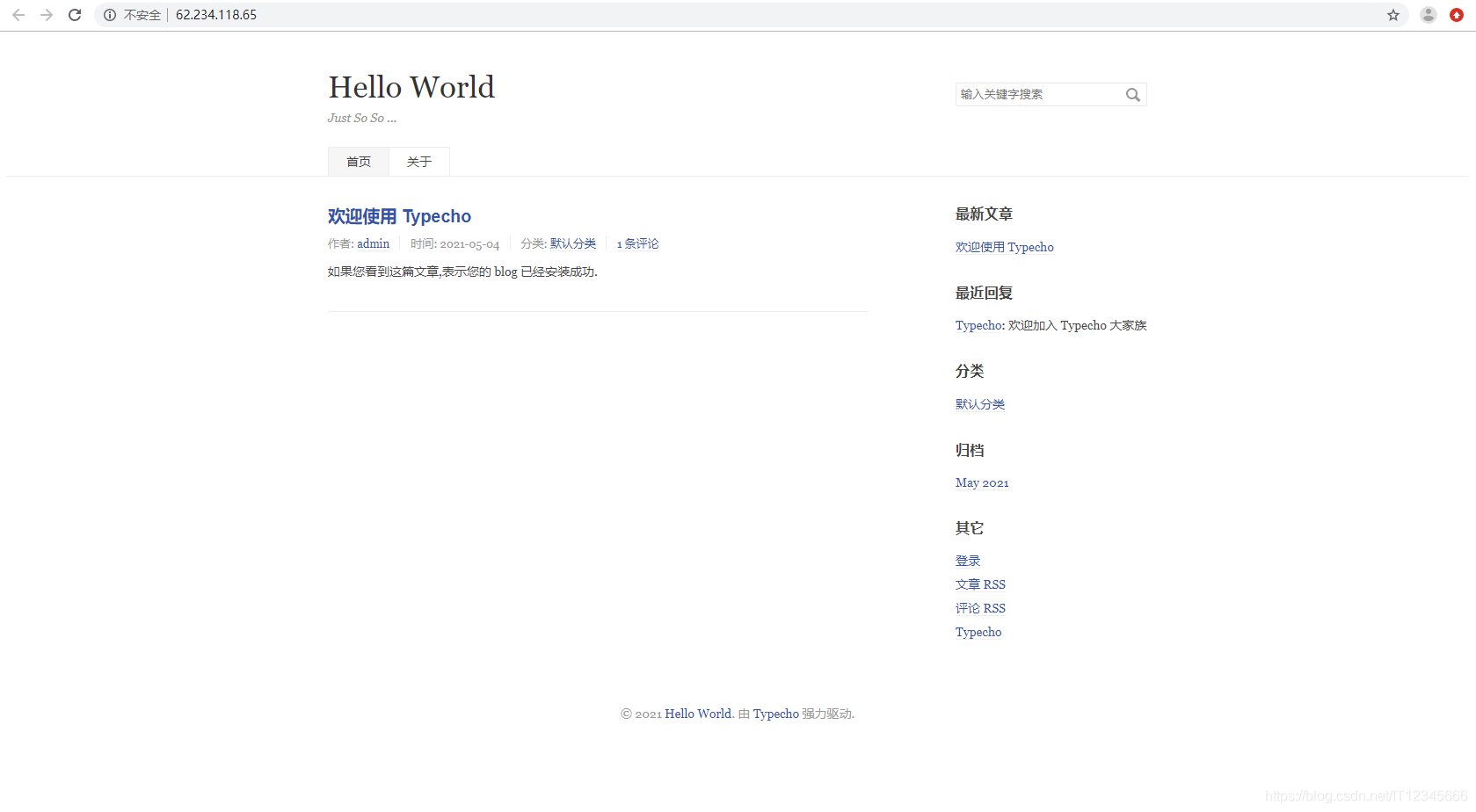Click the 归档 sidebar heading

click(x=970, y=450)
